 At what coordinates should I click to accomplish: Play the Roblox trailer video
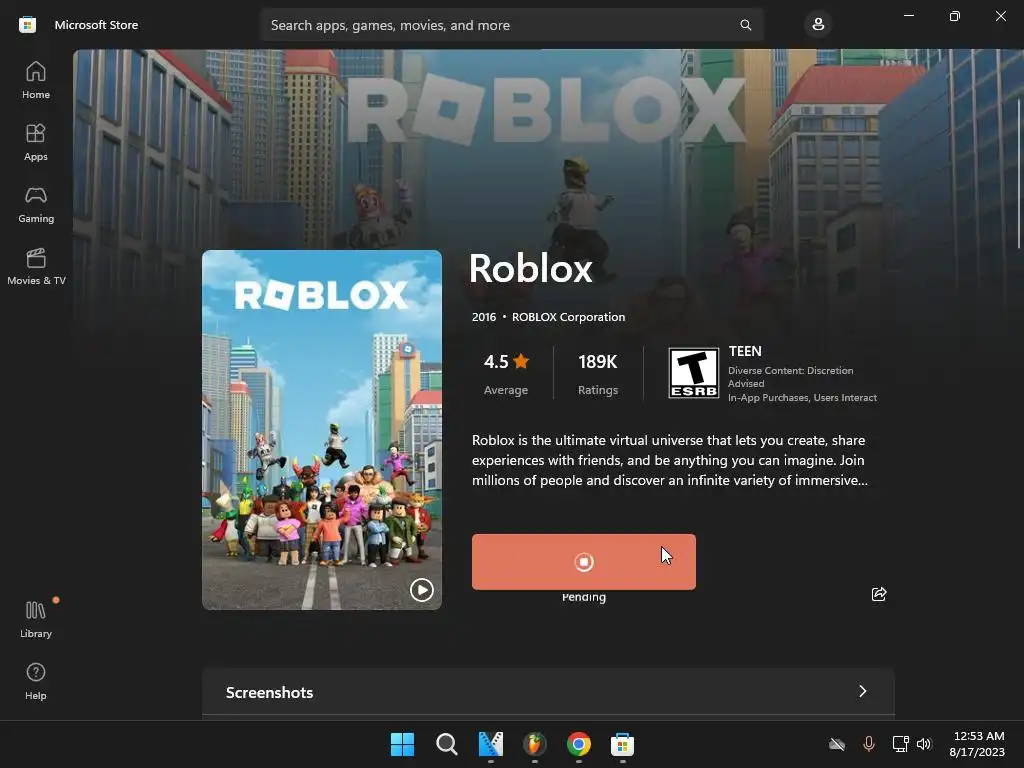tap(421, 590)
